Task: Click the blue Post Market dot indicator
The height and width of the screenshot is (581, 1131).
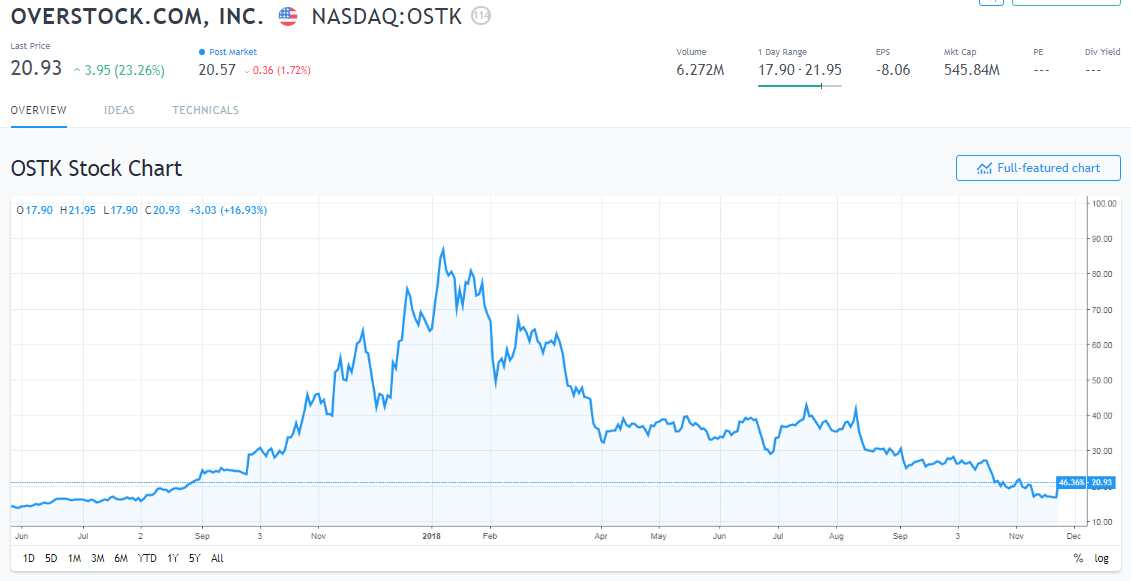Action: (x=202, y=52)
